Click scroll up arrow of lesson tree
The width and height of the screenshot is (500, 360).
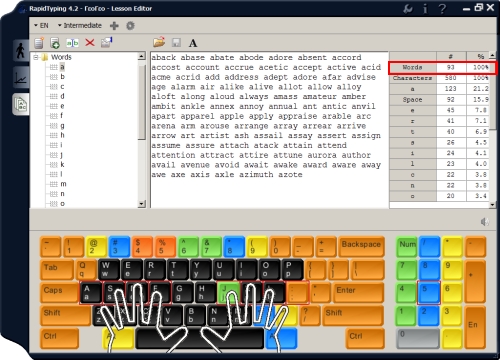[142, 56]
